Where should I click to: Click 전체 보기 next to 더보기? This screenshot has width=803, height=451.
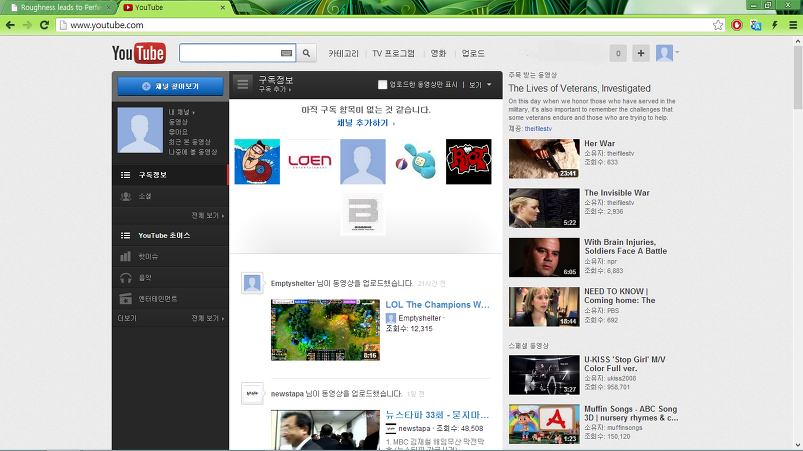207,318
